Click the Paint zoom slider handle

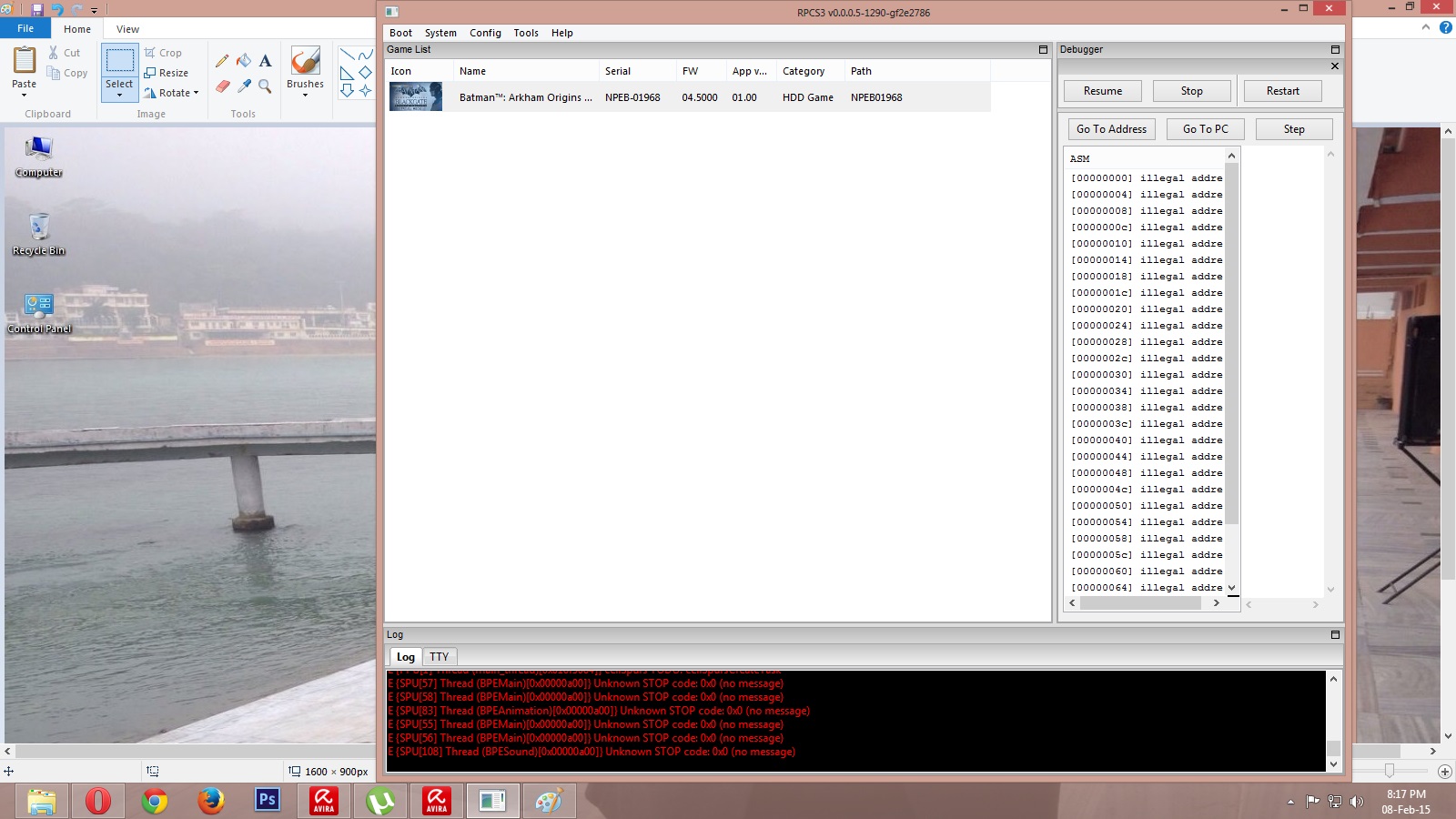coord(1389,771)
